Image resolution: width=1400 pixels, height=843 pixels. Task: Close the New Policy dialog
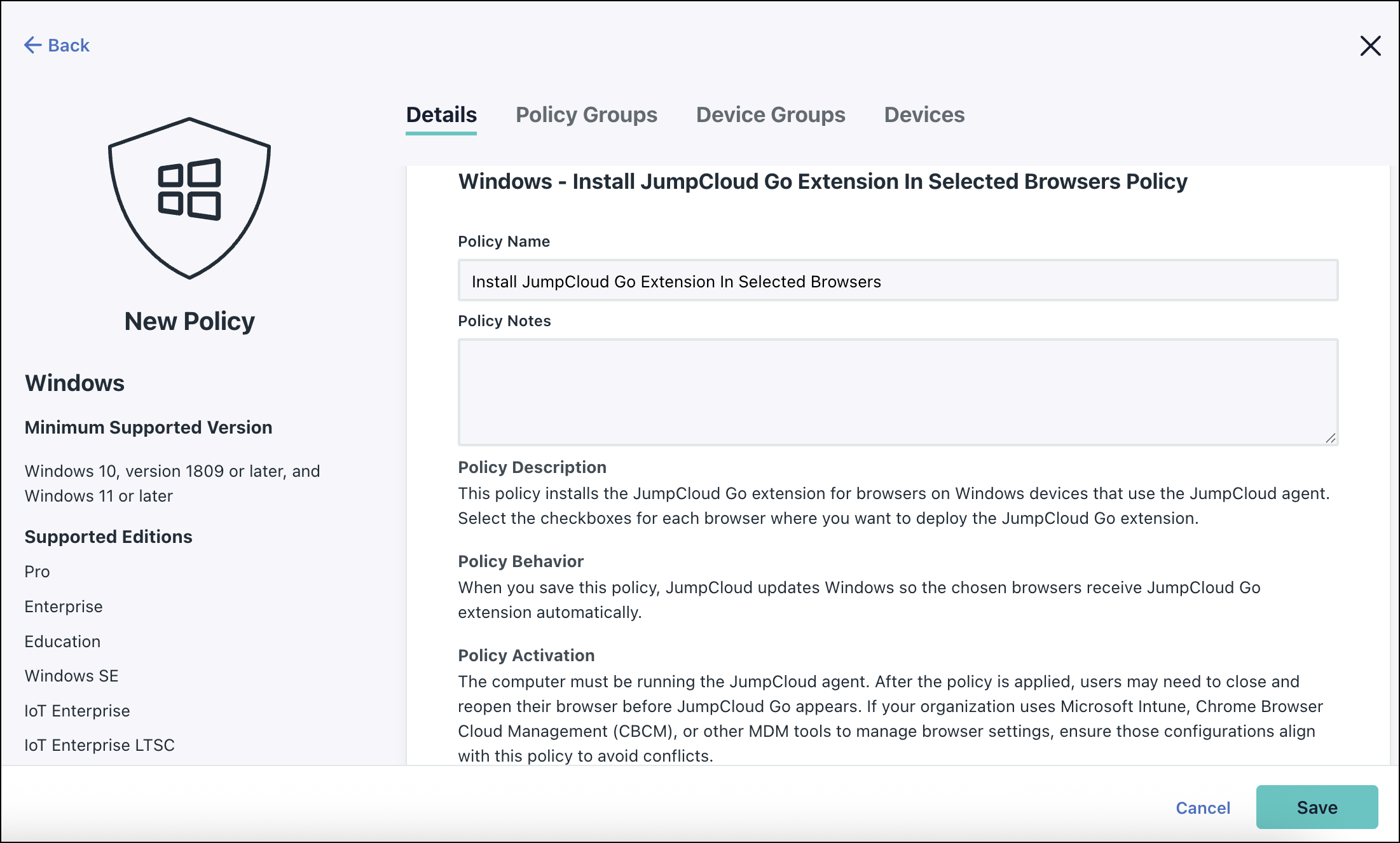coord(1370,46)
